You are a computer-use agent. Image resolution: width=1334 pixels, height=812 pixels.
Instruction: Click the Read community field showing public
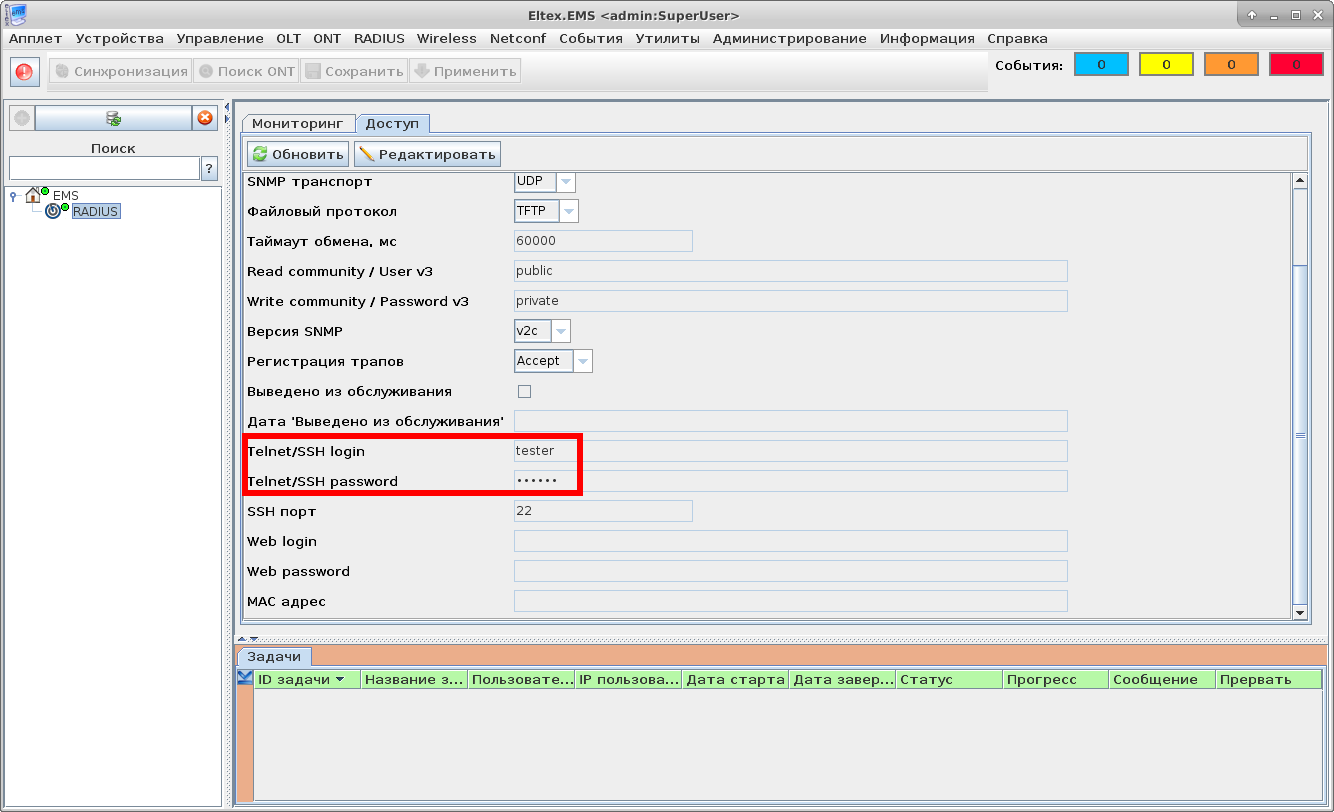[790, 271]
